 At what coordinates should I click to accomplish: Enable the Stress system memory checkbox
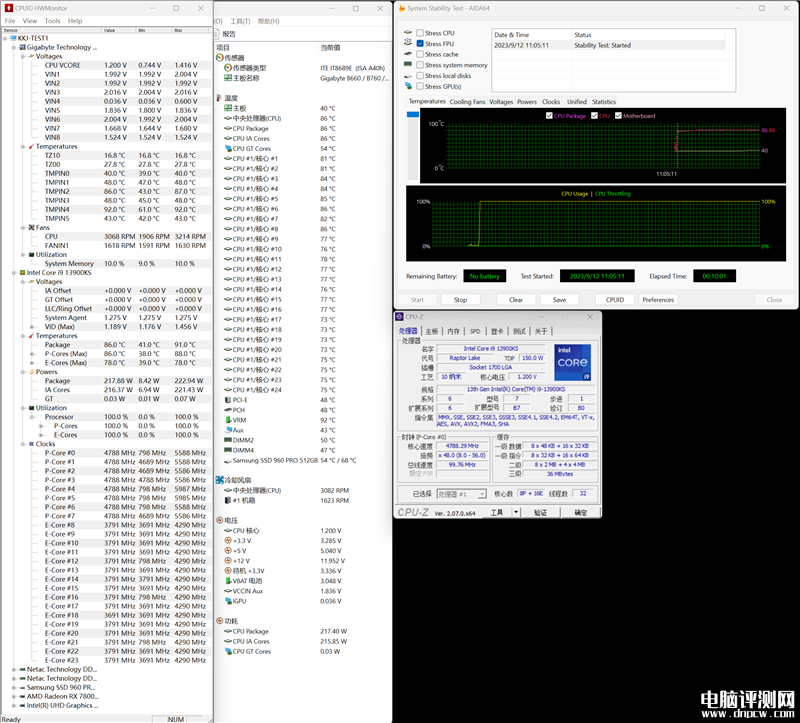pyautogui.click(x=420, y=65)
